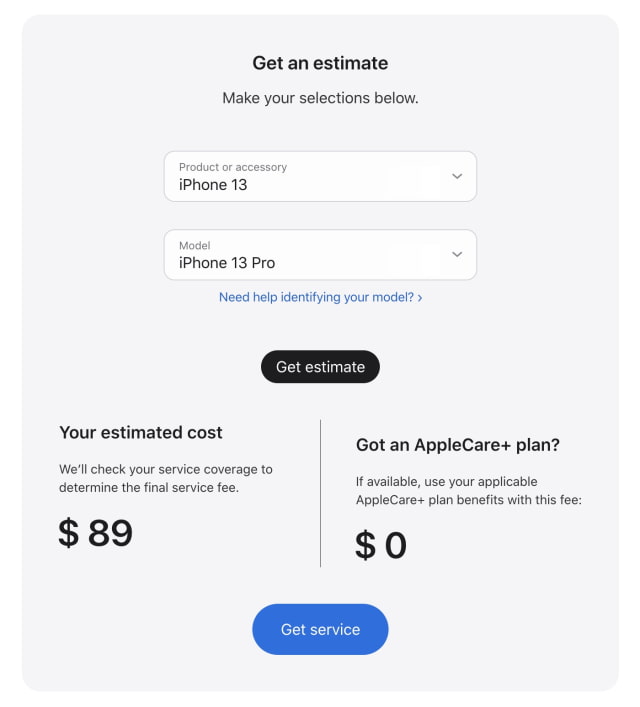This screenshot has width=640, height=707.
Task: Open the 'Need help identifying your model?' link
Action: coord(316,297)
